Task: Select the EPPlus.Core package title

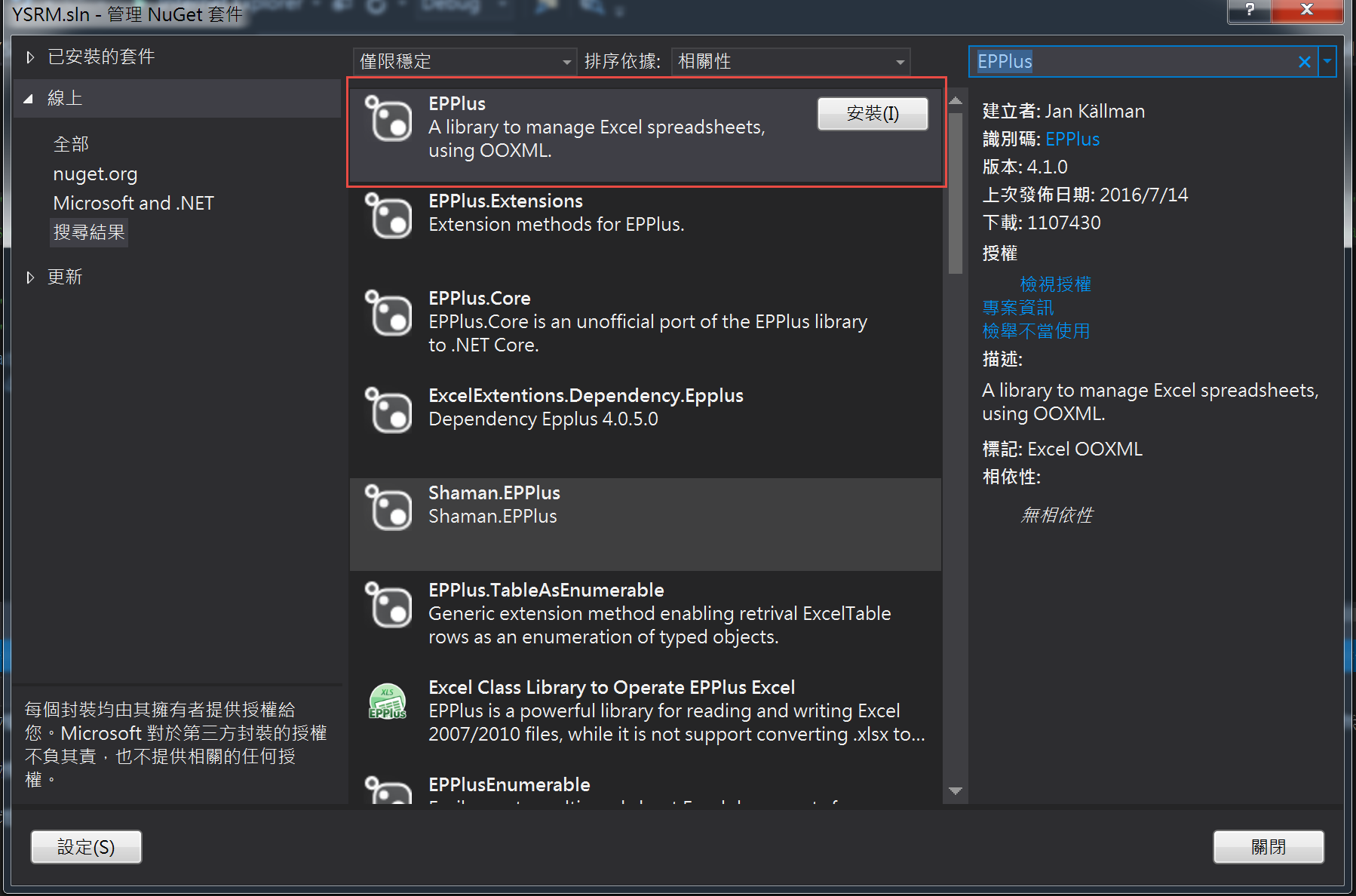Action: pos(480,299)
